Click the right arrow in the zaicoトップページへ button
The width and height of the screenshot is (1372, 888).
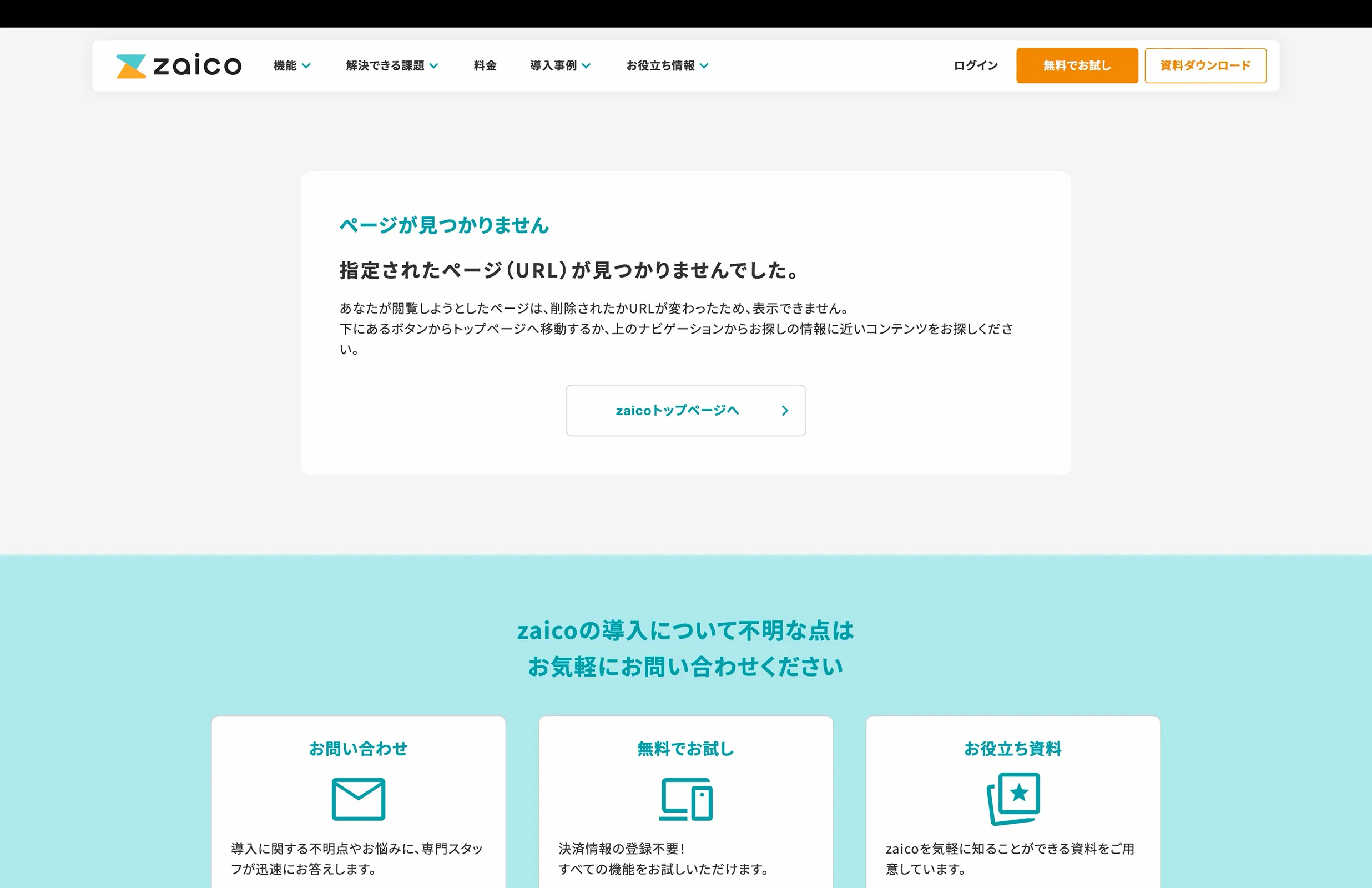tap(785, 411)
